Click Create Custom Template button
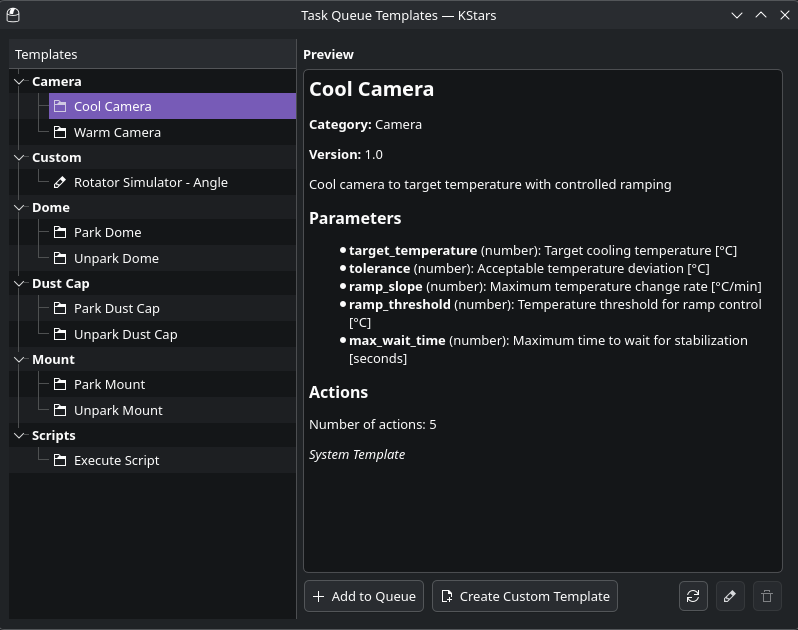 click(x=525, y=596)
